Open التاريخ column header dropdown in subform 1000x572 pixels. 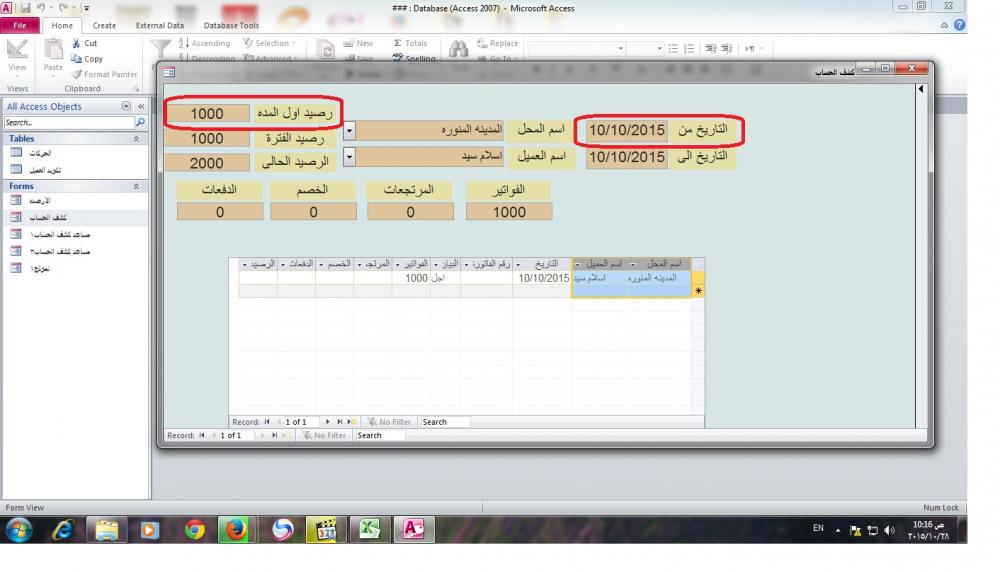click(x=518, y=264)
